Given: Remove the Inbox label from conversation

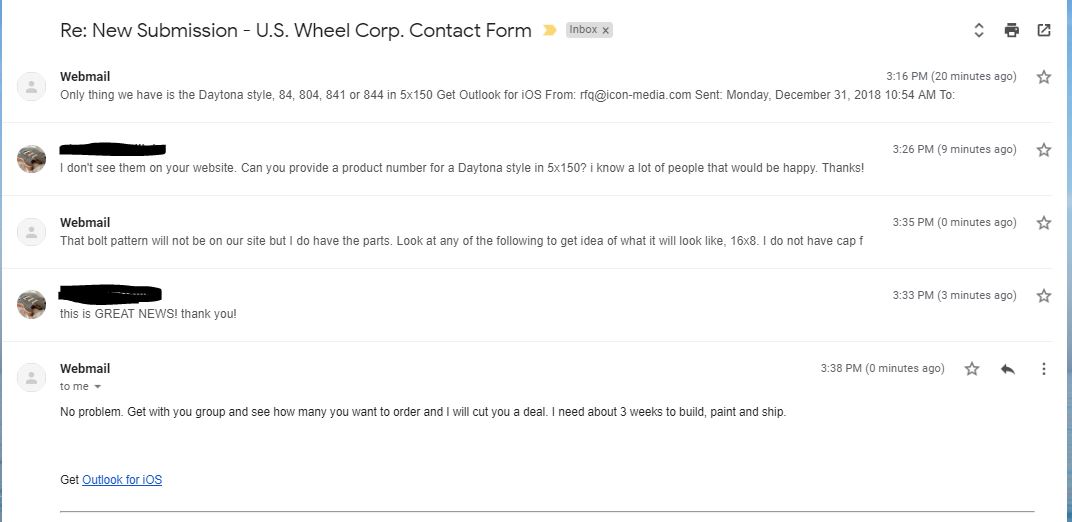Looking at the screenshot, I should [x=605, y=31].
